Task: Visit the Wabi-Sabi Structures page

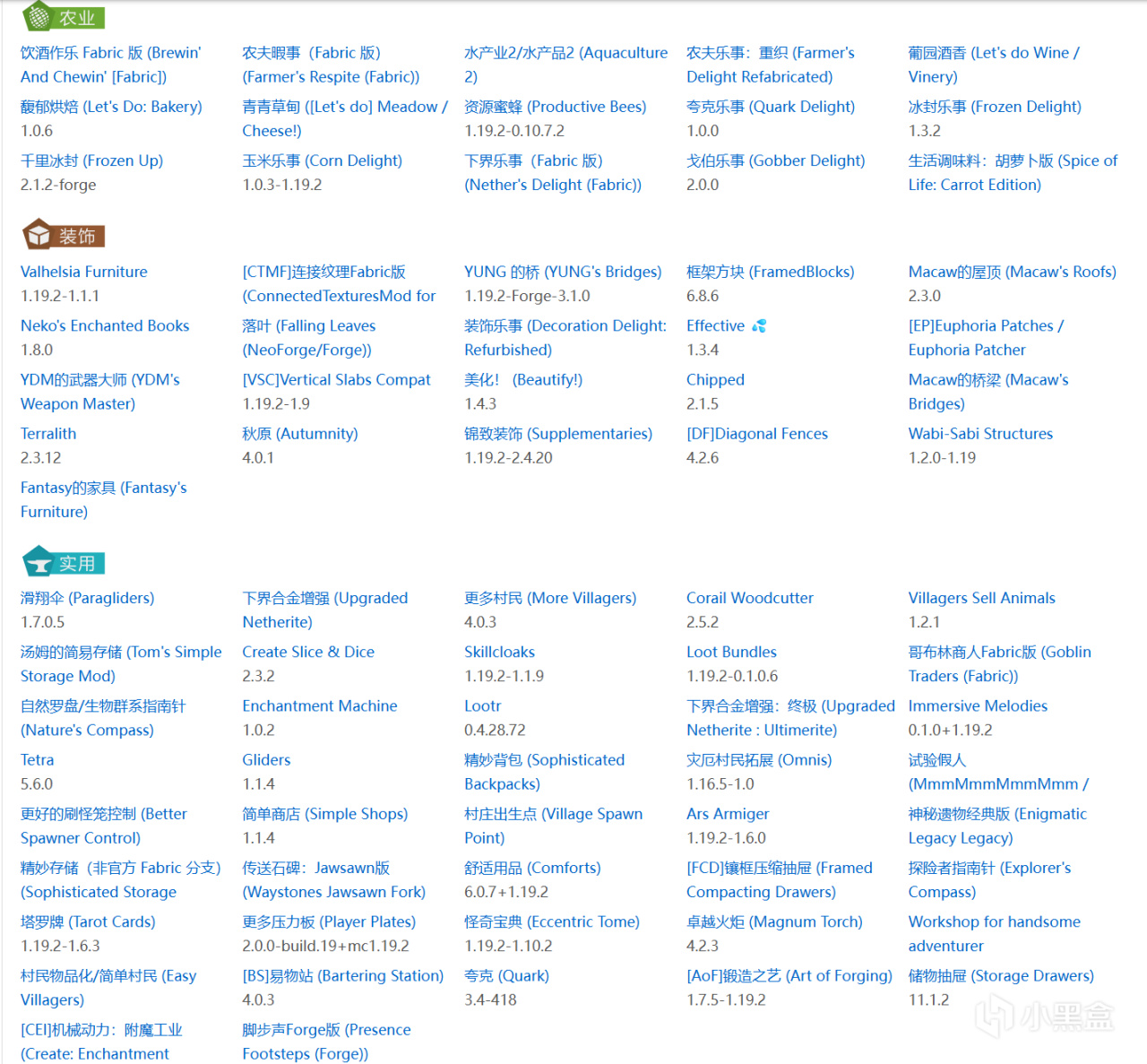Action: [x=980, y=433]
